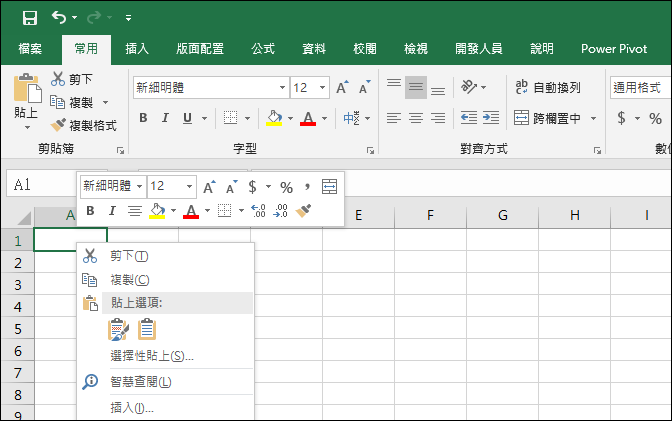
Task: Expand ribbon 貼上 options arrow
Action: pyautogui.click(x=27, y=127)
